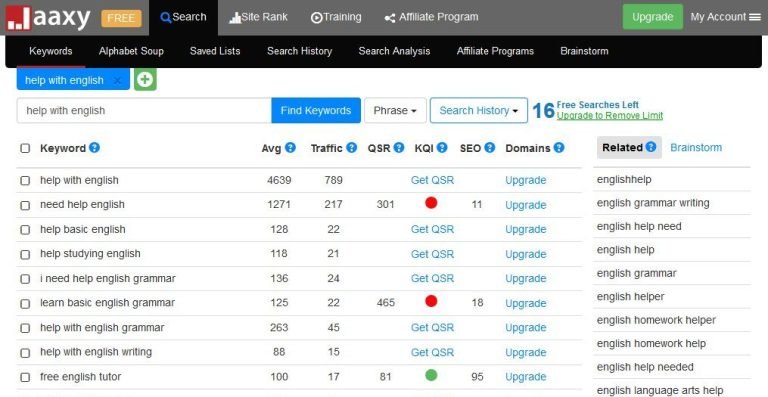Close the 'help with english' search tab
The image size is (768, 397).
pyautogui.click(x=117, y=81)
